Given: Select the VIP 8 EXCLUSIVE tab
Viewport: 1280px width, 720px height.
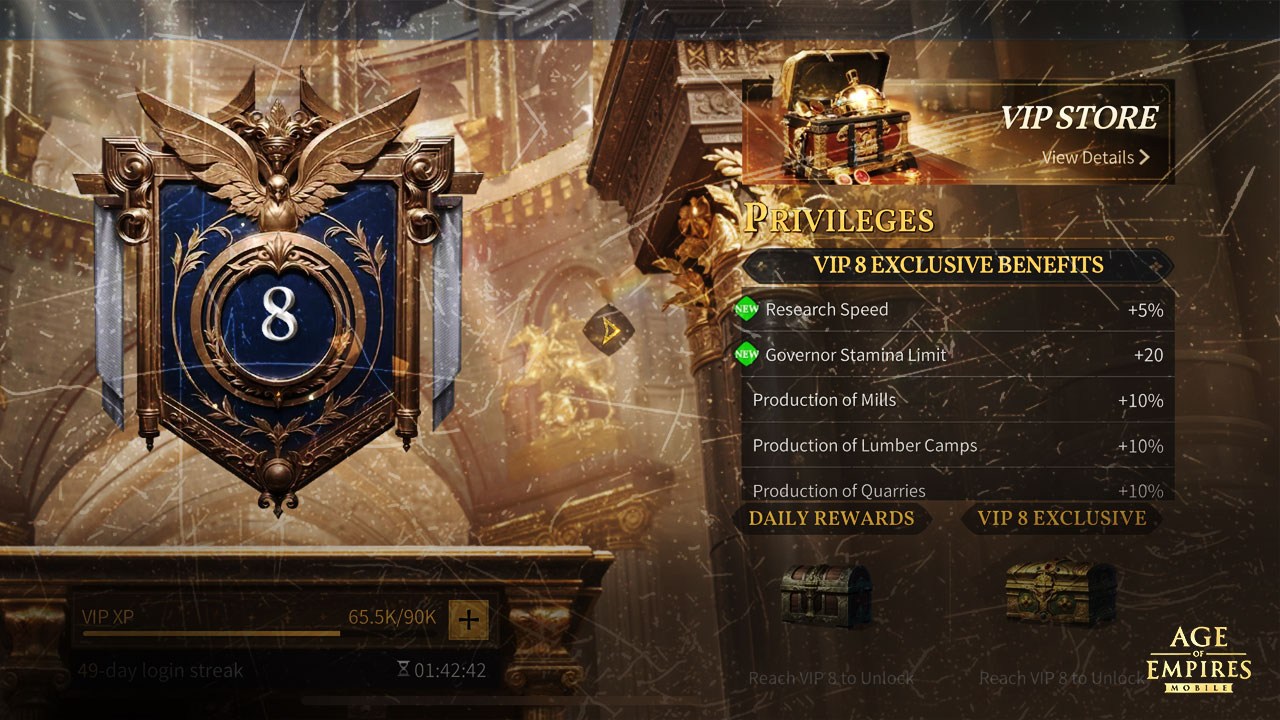Looking at the screenshot, I should click(x=1062, y=518).
